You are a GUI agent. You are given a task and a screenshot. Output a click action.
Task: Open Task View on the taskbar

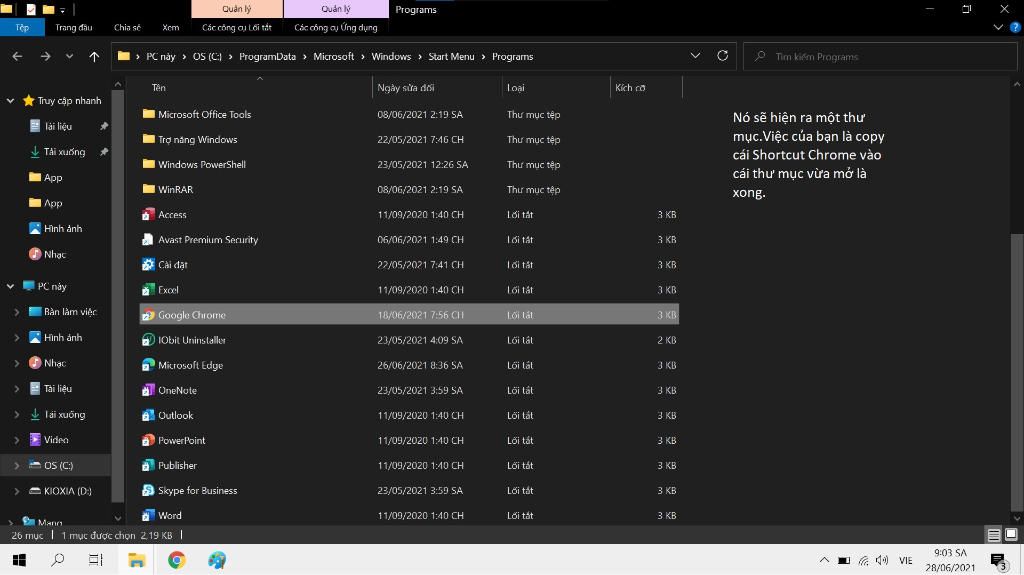point(96,560)
